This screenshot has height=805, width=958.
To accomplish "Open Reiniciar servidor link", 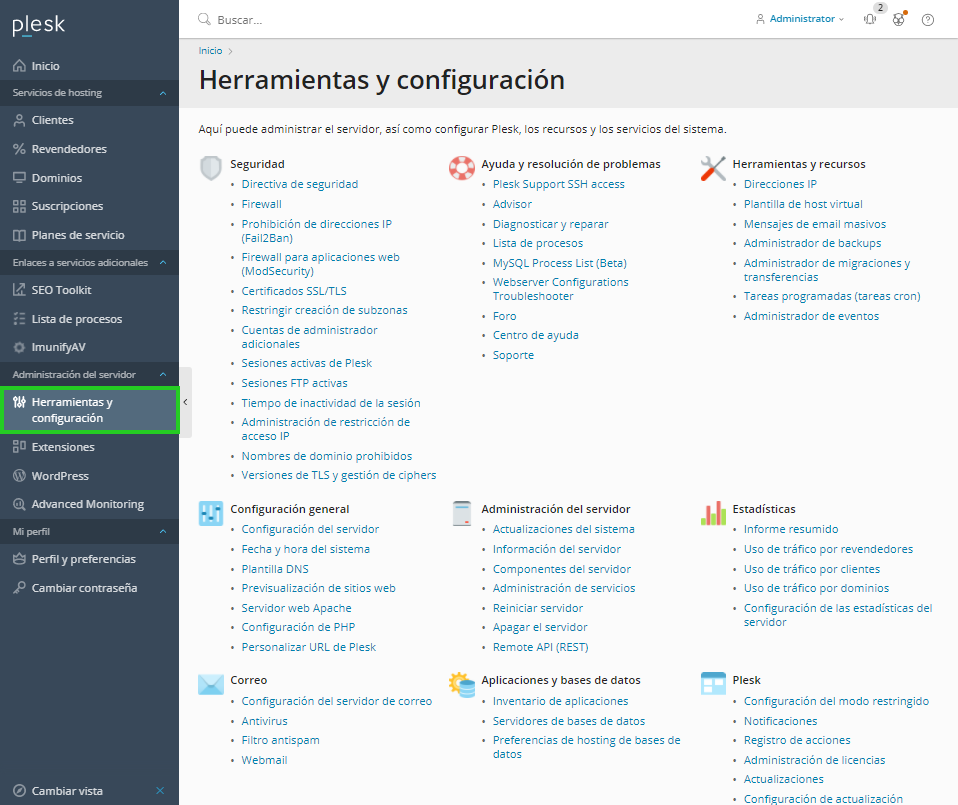I will coord(538,608).
